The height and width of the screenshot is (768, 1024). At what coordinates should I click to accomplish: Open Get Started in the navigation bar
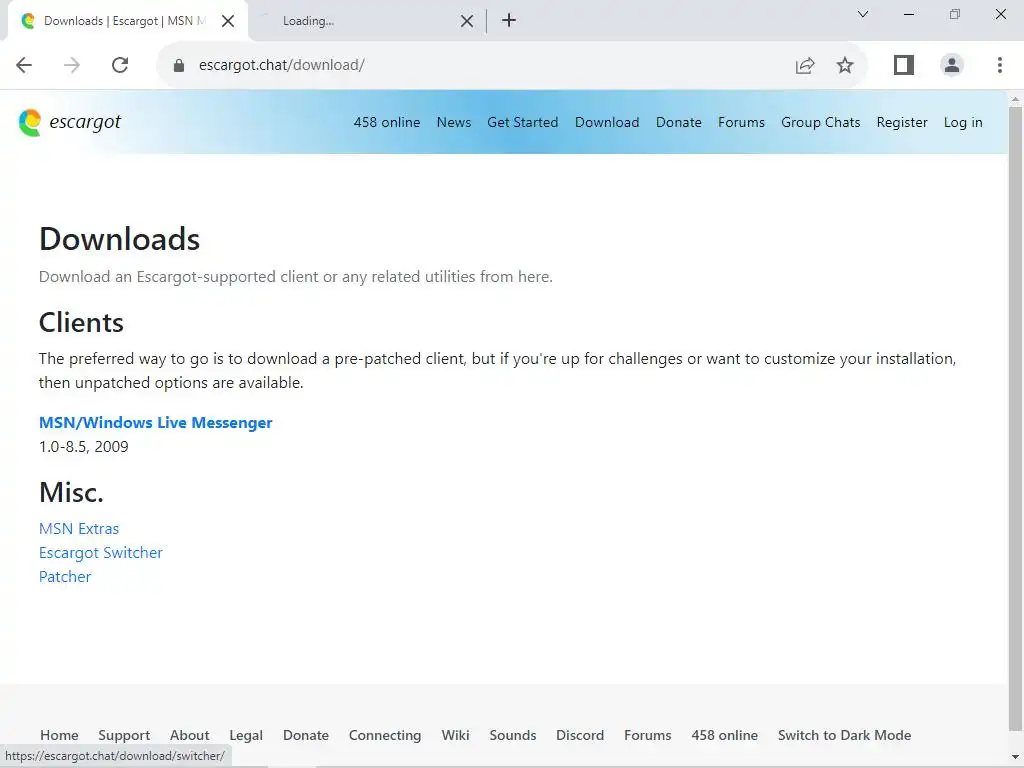522,122
